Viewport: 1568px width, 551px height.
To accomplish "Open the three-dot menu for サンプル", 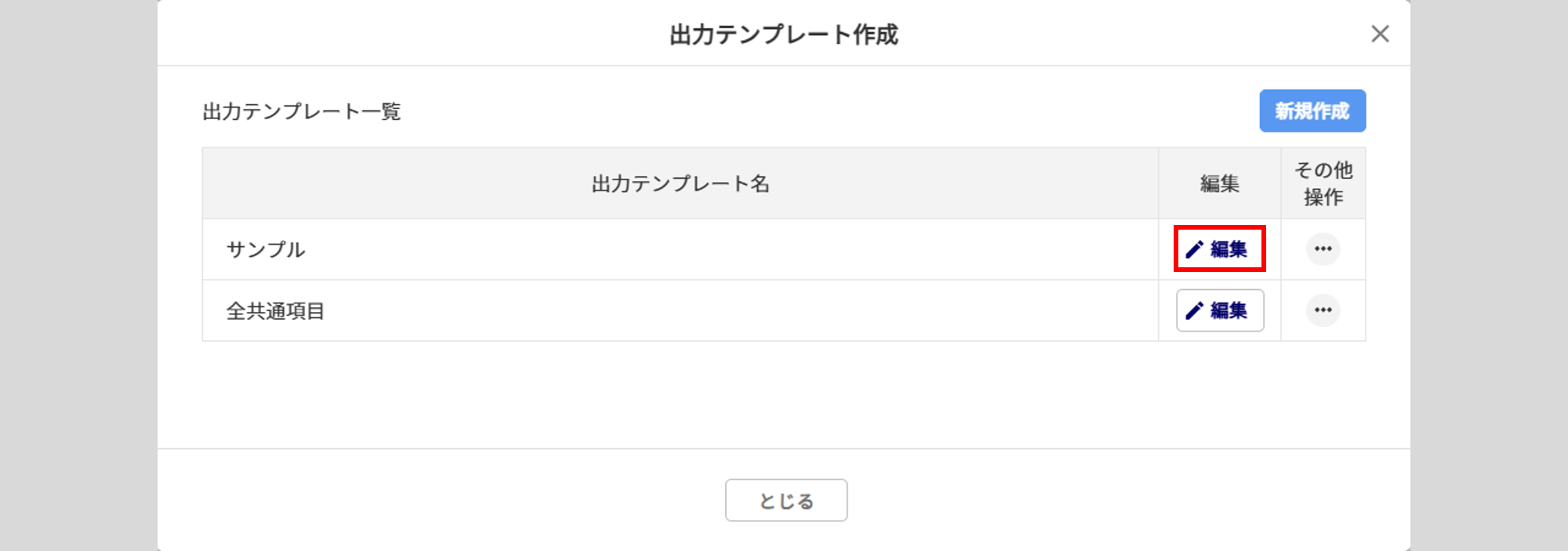I will 1323,249.
